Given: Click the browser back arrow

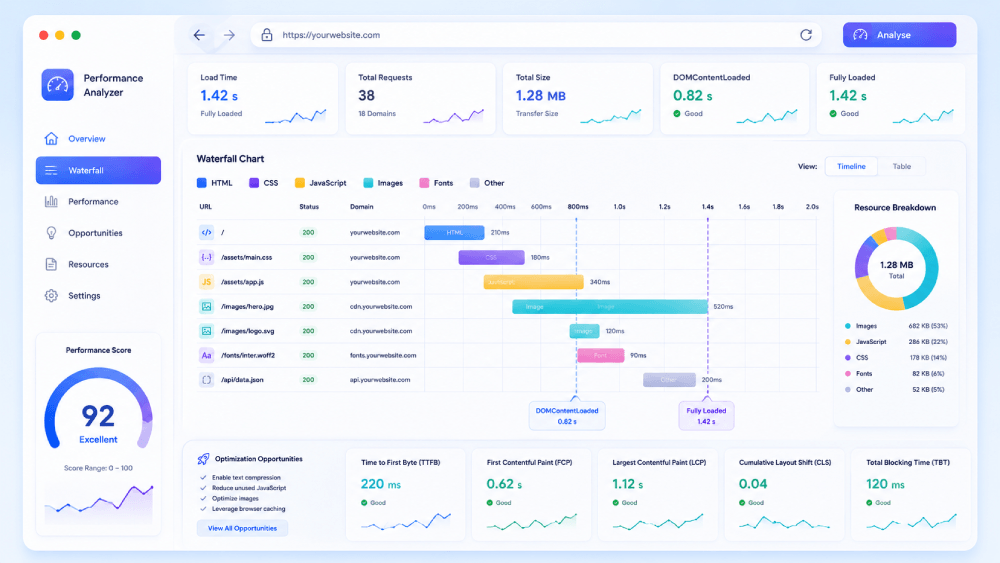Looking at the screenshot, I should (x=200, y=35).
